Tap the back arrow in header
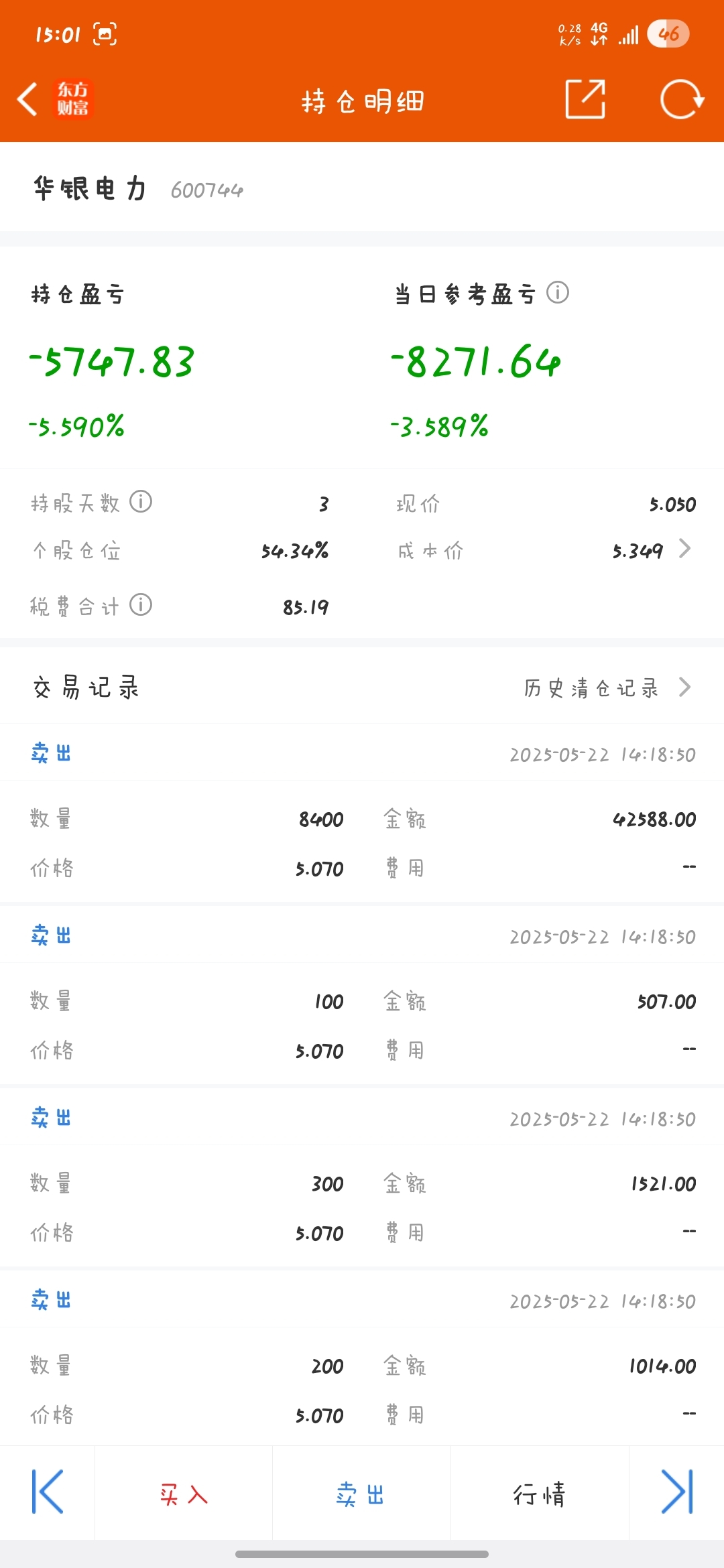 pyautogui.click(x=27, y=100)
